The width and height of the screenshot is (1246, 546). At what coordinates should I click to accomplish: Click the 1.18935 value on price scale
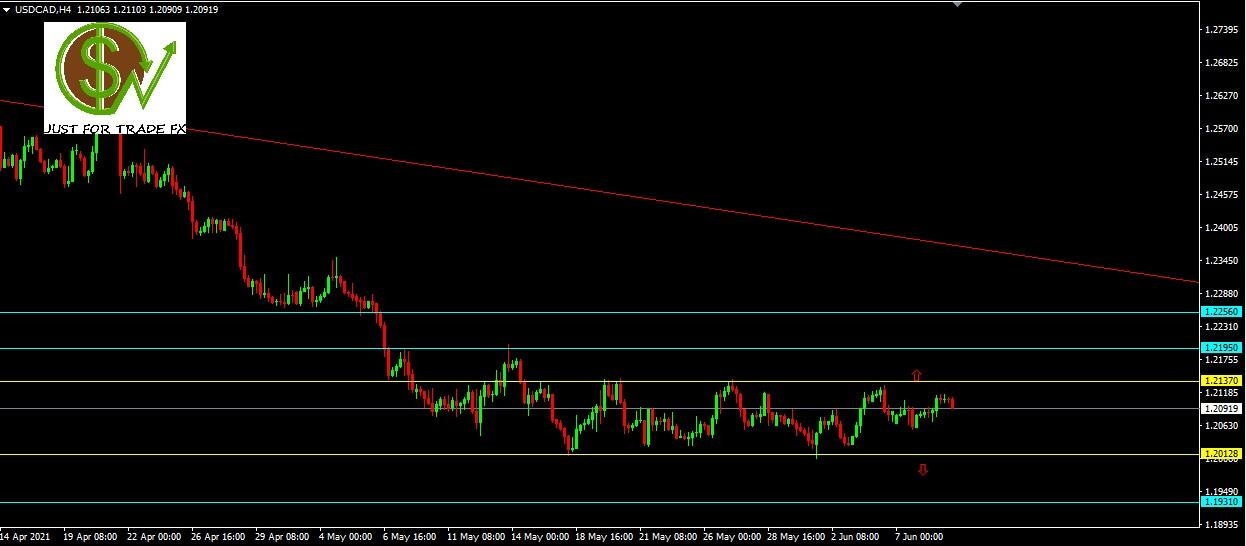point(1222,525)
